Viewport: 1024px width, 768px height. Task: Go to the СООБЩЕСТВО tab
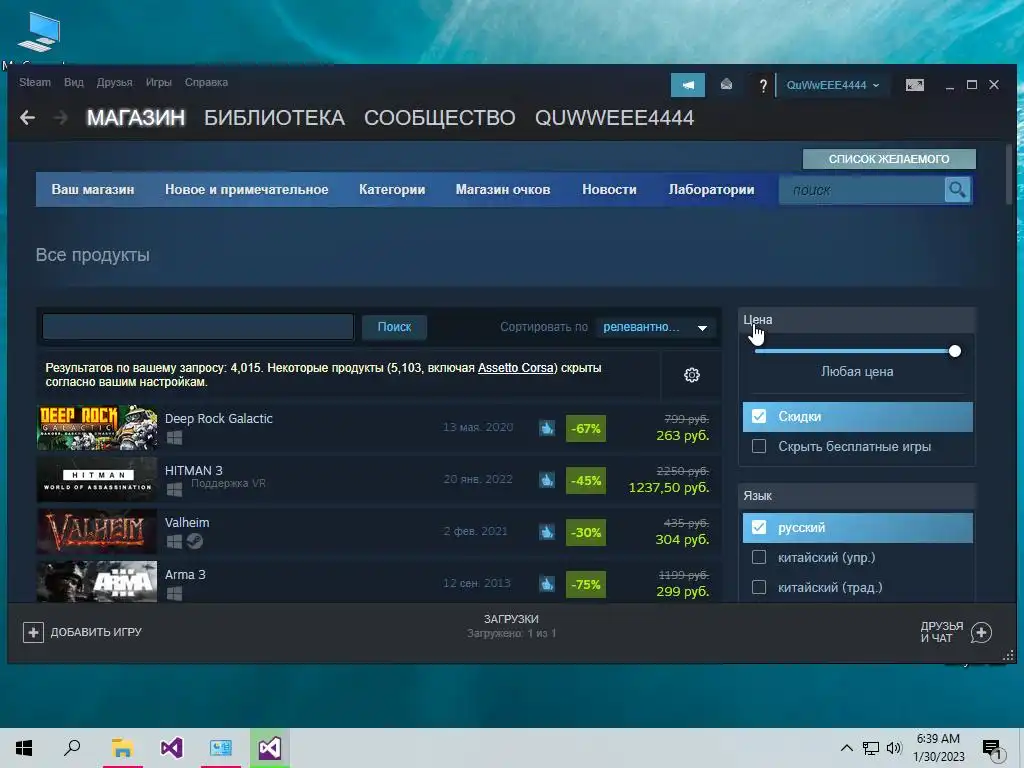(x=440, y=118)
